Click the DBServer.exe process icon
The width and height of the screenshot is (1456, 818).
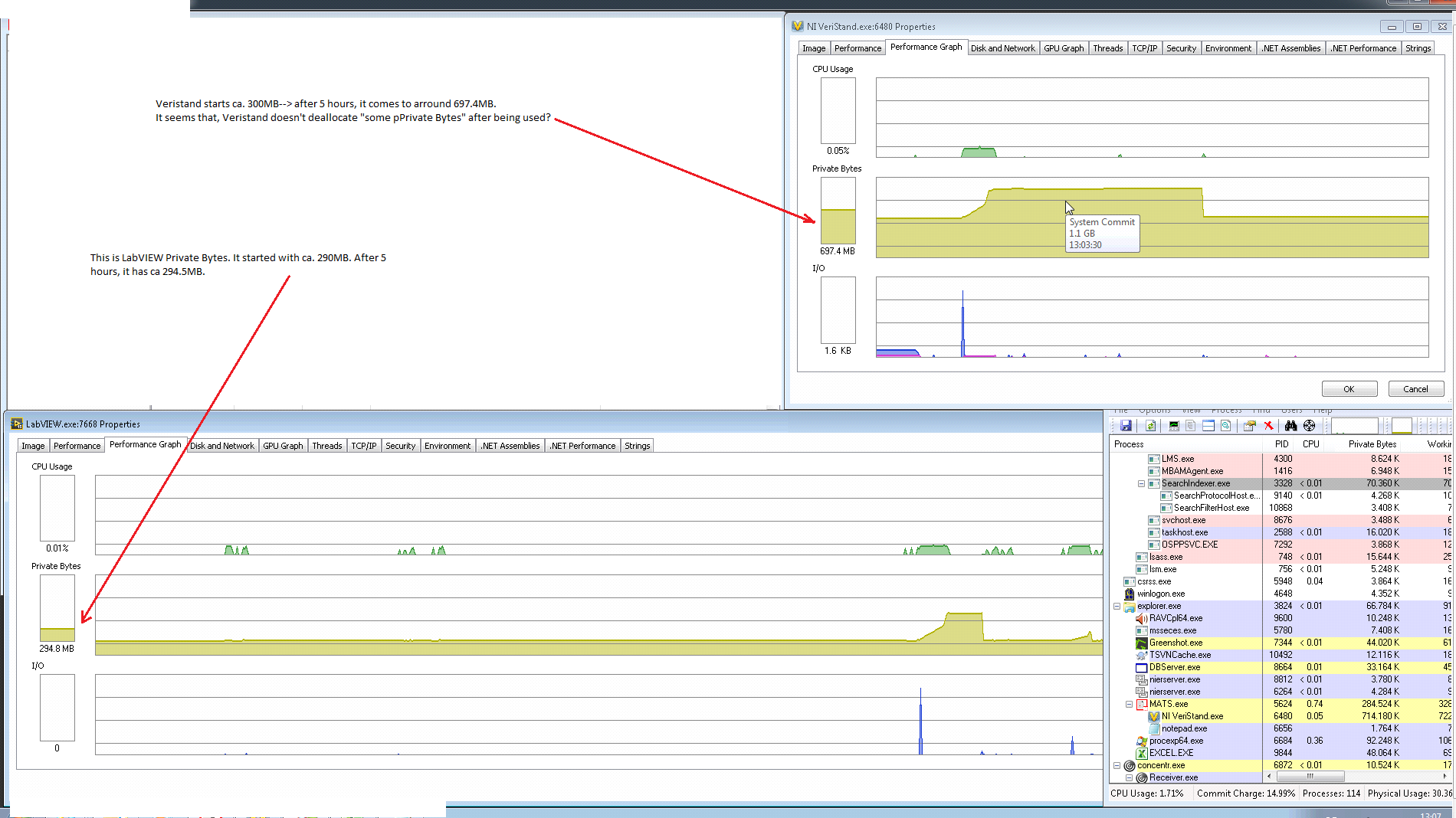coord(1142,667)
